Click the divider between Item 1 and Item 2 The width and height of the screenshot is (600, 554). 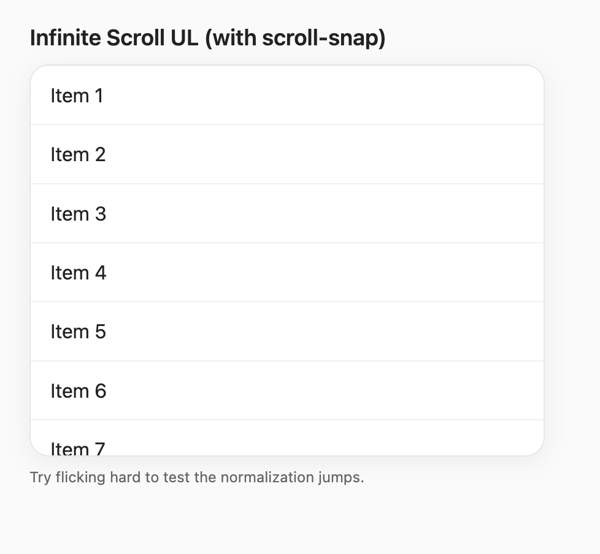tap(287, 125)
